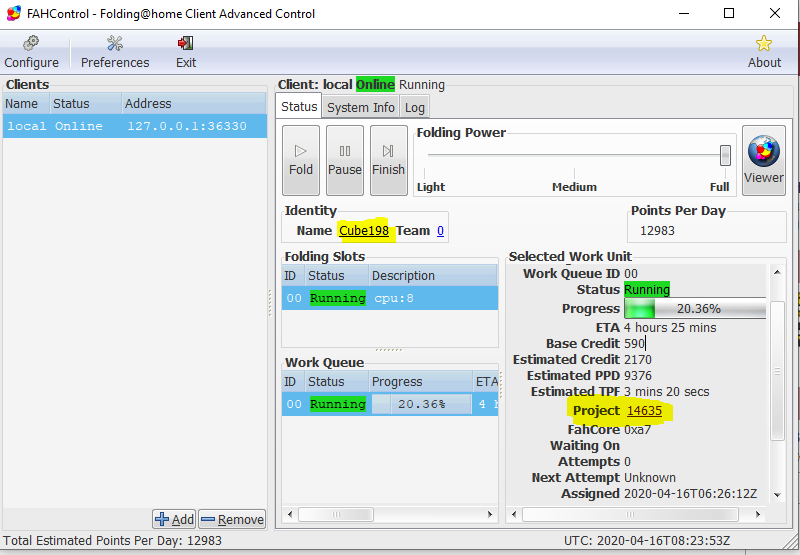The image size is (800, 555).
Task: Click Total Estimated Points Per Day status text
Action: [x=112, y=541]
